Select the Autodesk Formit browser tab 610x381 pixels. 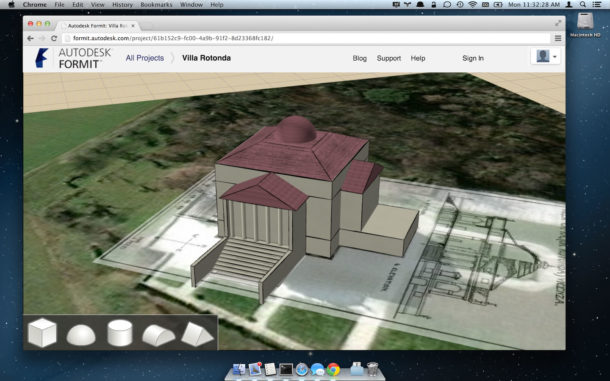(x=97, y=26)
